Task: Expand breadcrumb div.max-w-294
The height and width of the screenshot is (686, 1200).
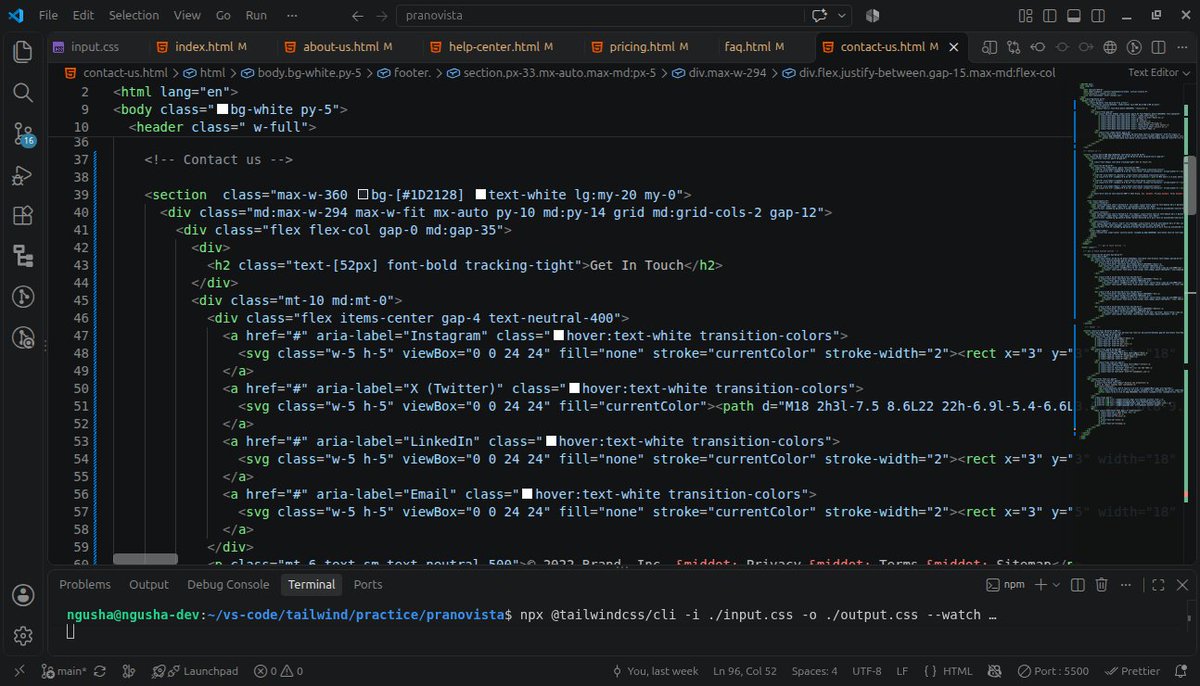Action: [719, 73]
